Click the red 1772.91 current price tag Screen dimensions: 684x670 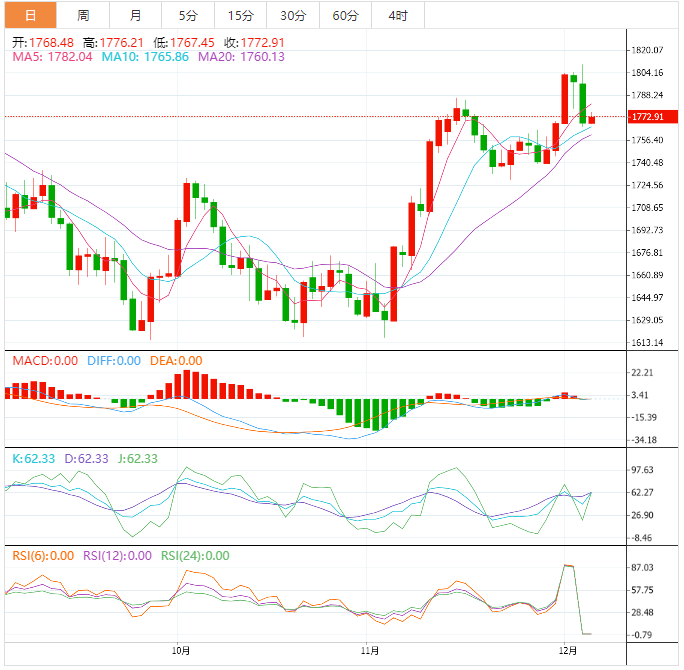[646, 117]
